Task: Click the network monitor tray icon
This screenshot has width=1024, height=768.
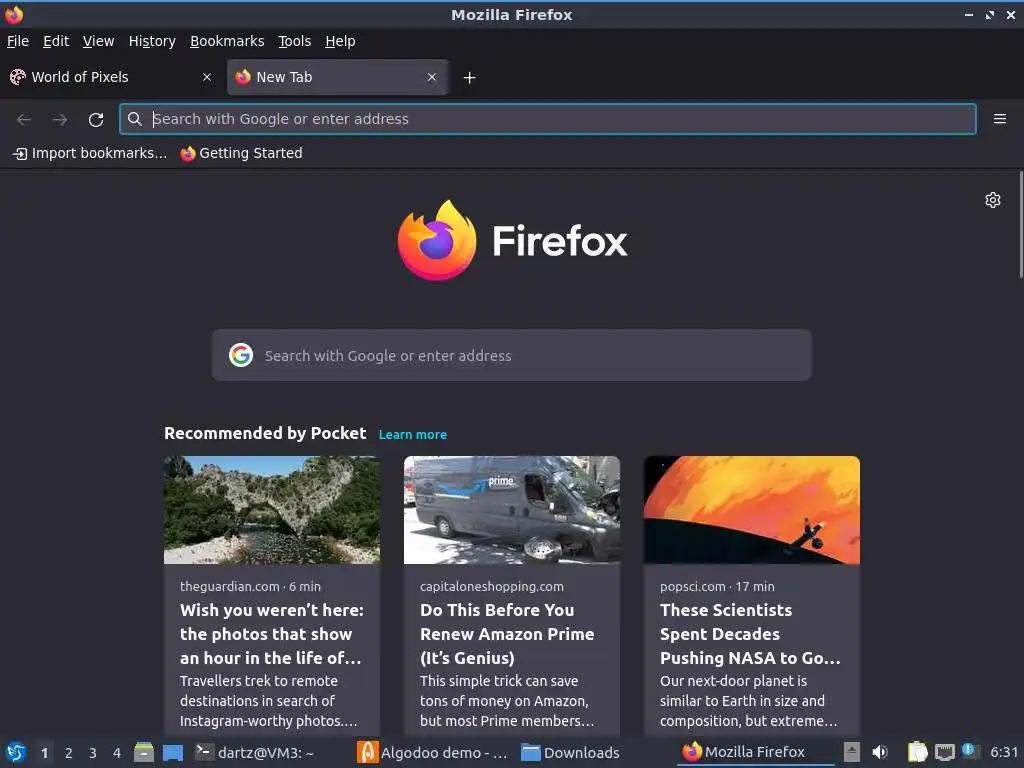Action: [x=944, y=752]
